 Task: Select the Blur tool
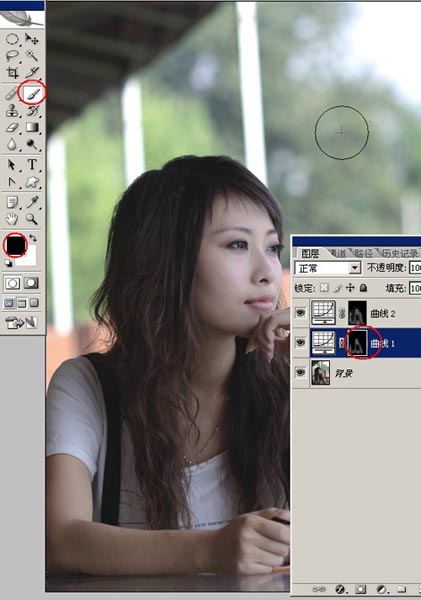tap(12, 144)
